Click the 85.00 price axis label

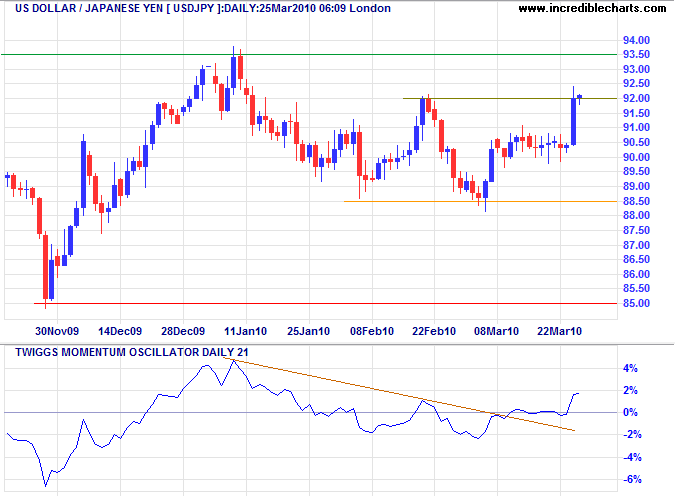point(636,304)
